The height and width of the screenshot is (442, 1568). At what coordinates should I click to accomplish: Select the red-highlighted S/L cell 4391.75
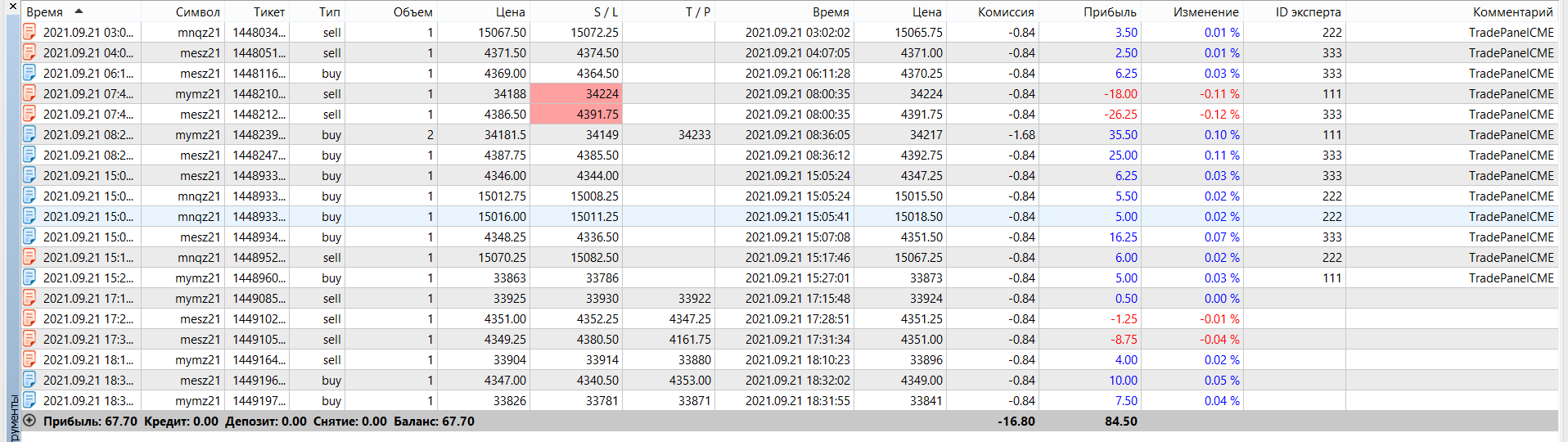point(576,114)
